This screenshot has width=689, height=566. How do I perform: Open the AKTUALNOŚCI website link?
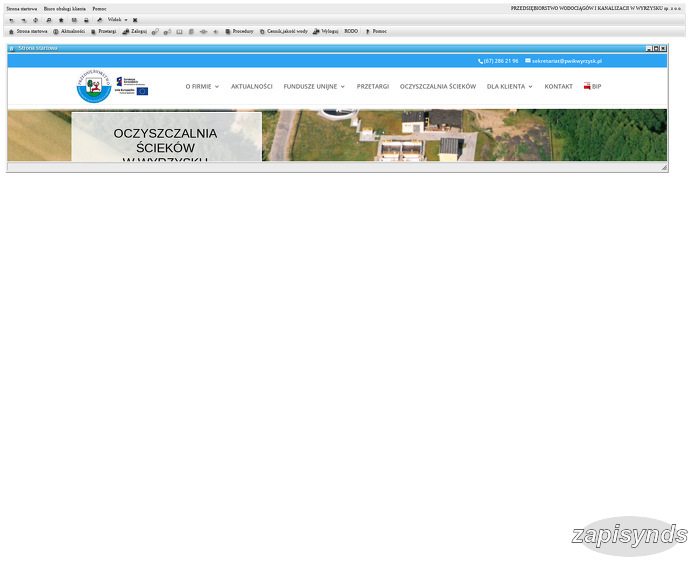tap(251, 87)
